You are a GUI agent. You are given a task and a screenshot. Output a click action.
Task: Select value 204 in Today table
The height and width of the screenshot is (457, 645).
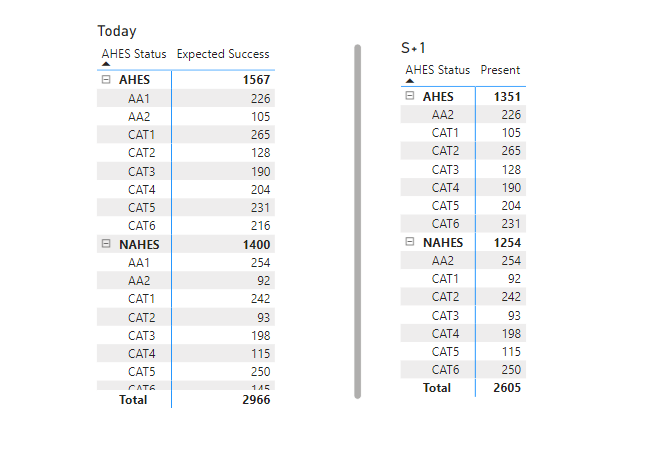pyautogui.click(x=260, y=190)
